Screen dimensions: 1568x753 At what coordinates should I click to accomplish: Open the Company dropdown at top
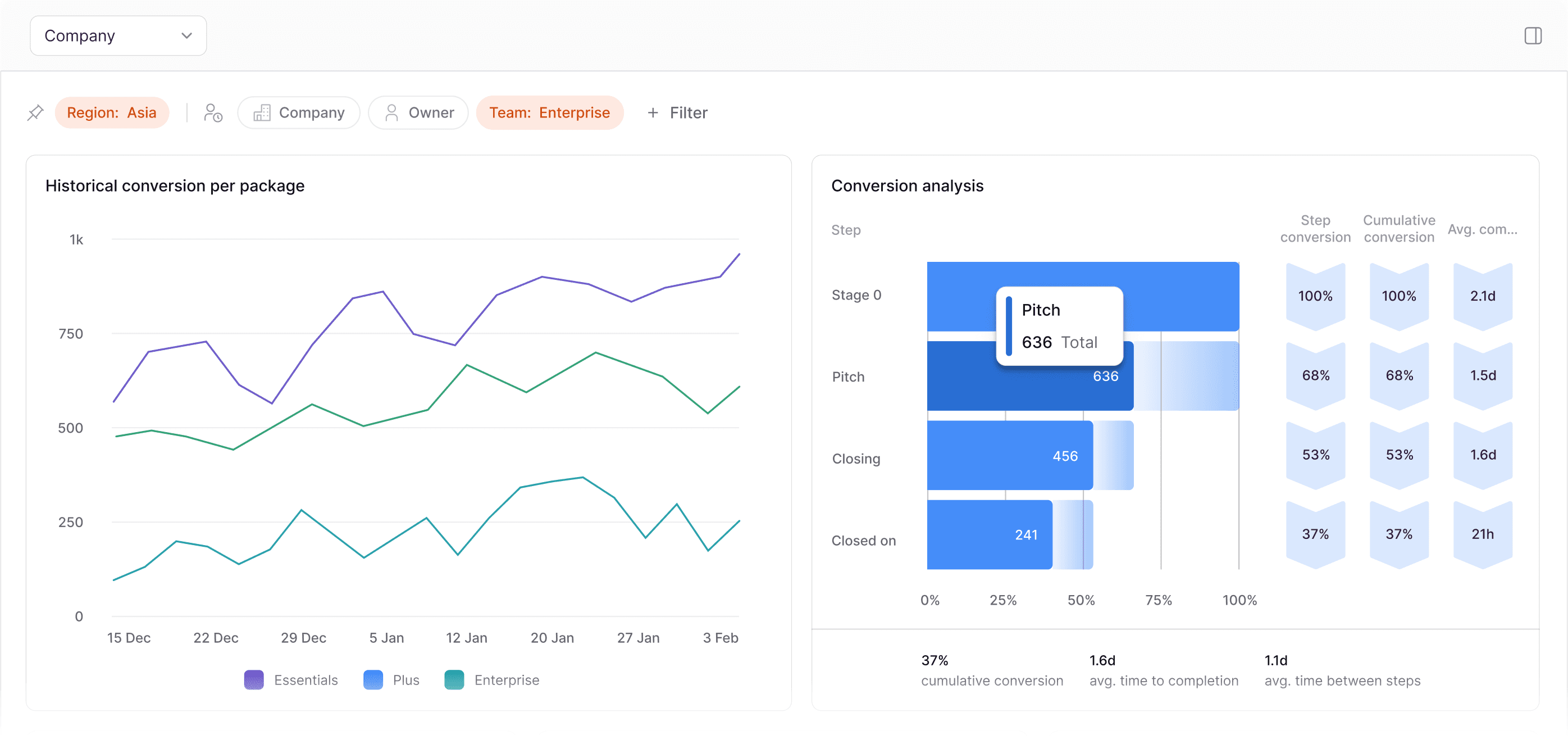tap(118, 36)
